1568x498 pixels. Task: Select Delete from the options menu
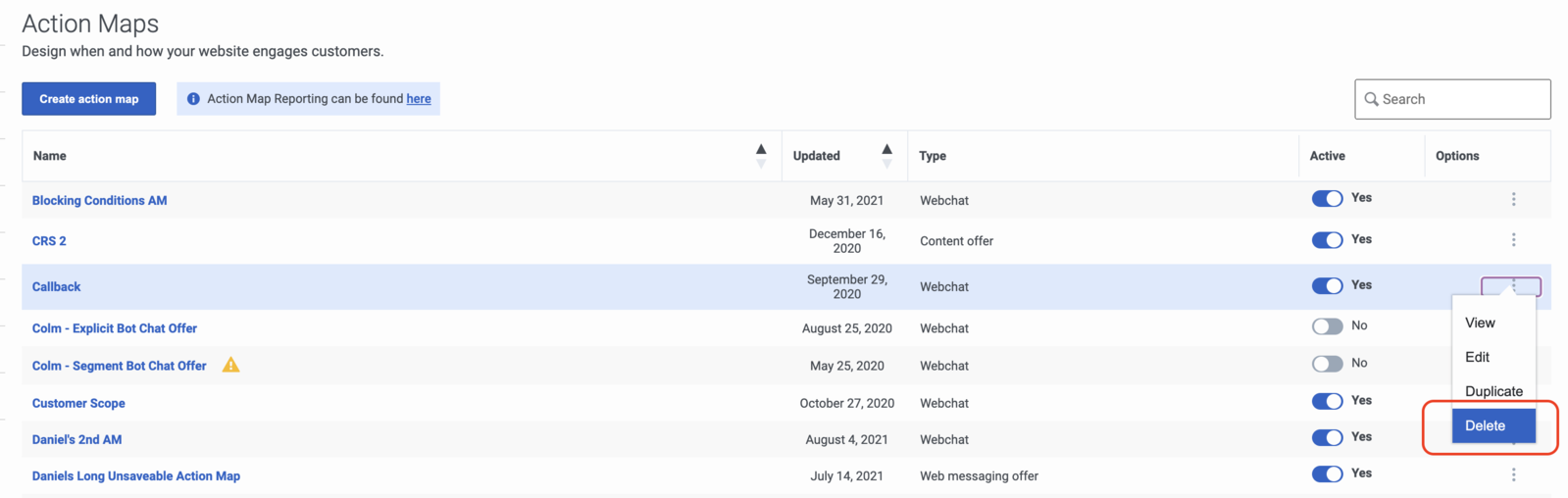1493,425
